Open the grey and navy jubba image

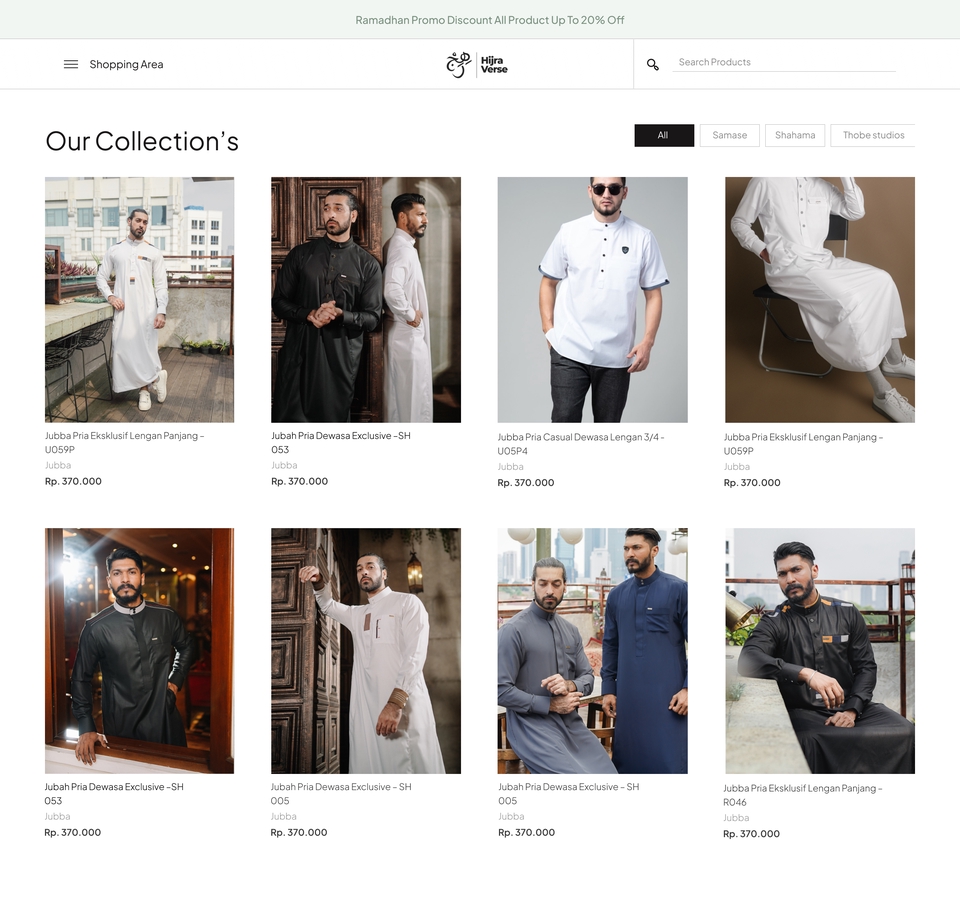592,650
